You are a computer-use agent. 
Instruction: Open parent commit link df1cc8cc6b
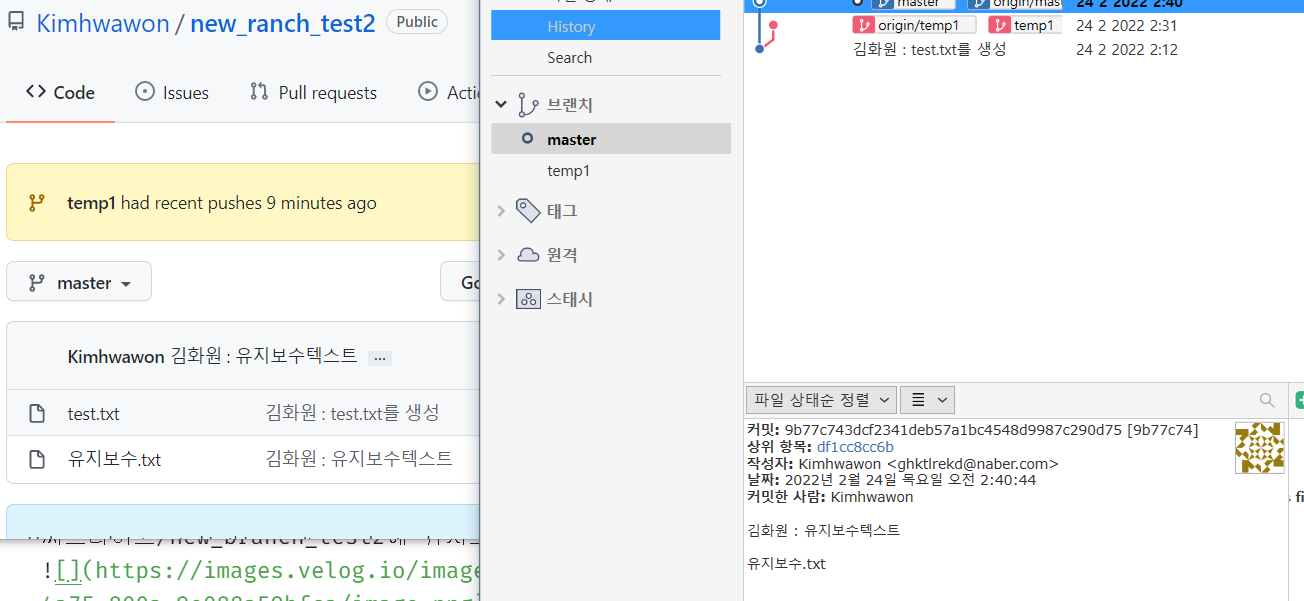click(x=855, y=447)
